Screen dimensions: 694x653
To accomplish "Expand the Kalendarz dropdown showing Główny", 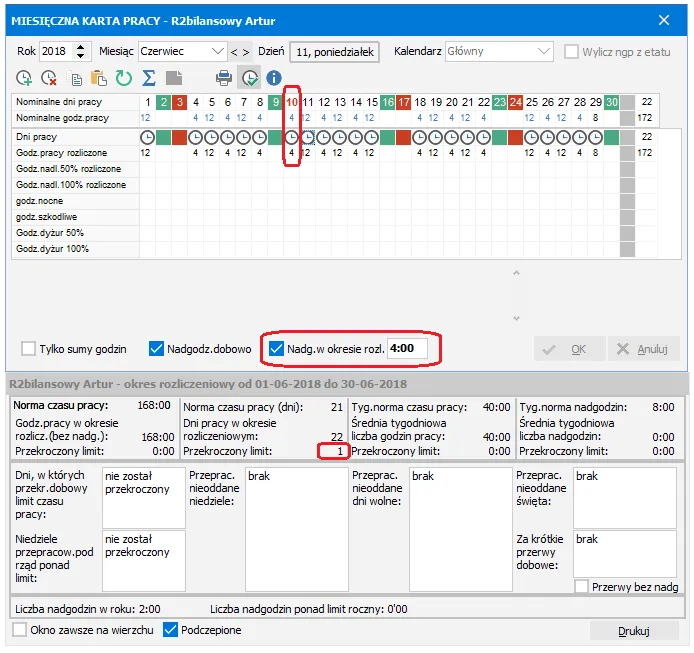I will 498,50.
